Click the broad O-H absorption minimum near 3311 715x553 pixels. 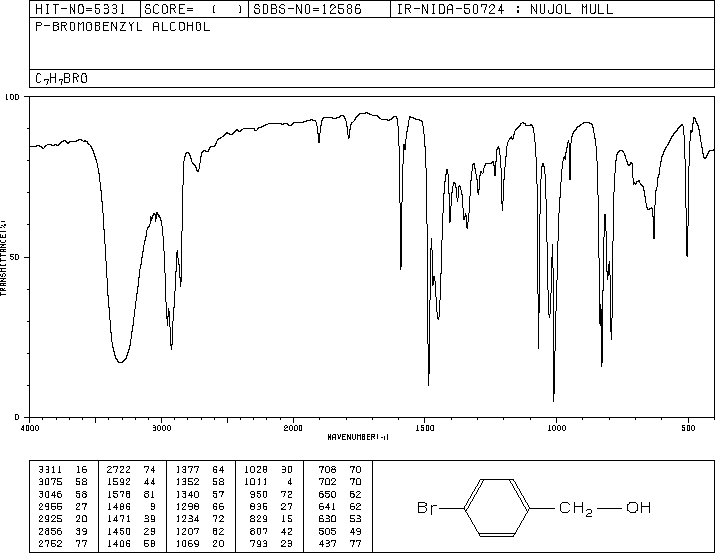pyautogui.click(x=120, y=362)
